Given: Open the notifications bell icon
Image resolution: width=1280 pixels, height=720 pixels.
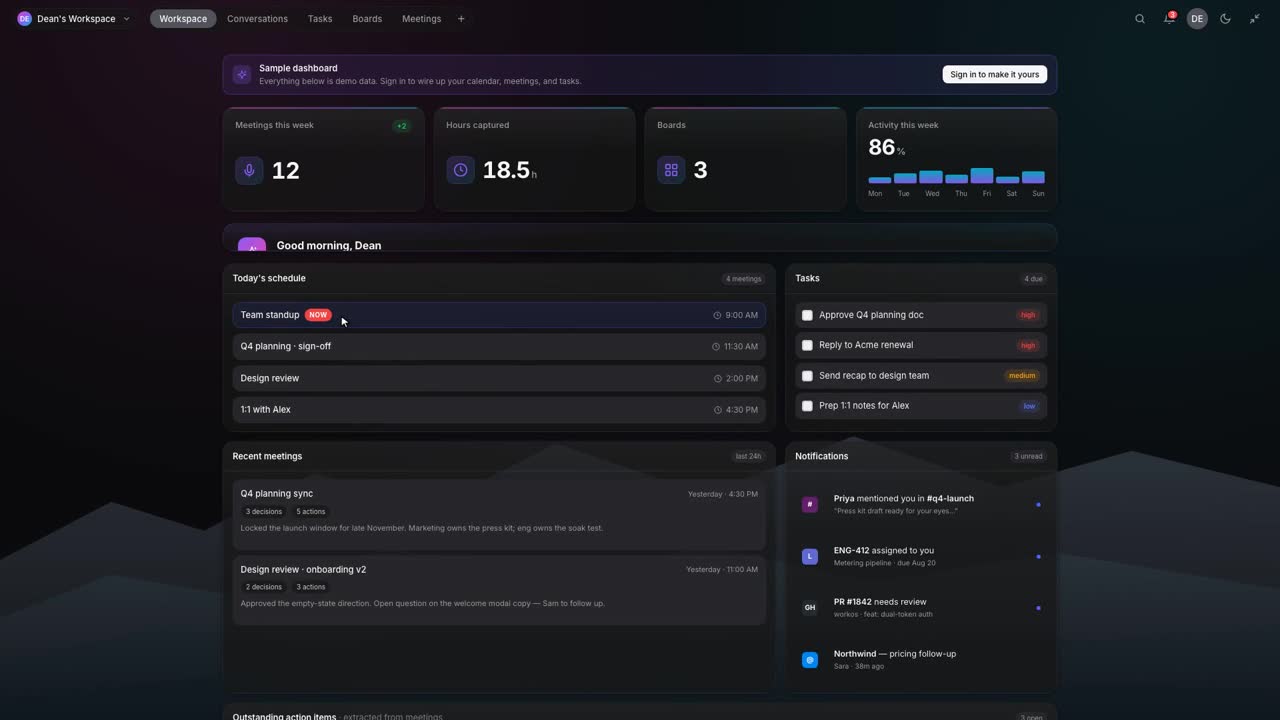Looking at the screenshot, I should pyautogui.click(x=1168, y=19).
